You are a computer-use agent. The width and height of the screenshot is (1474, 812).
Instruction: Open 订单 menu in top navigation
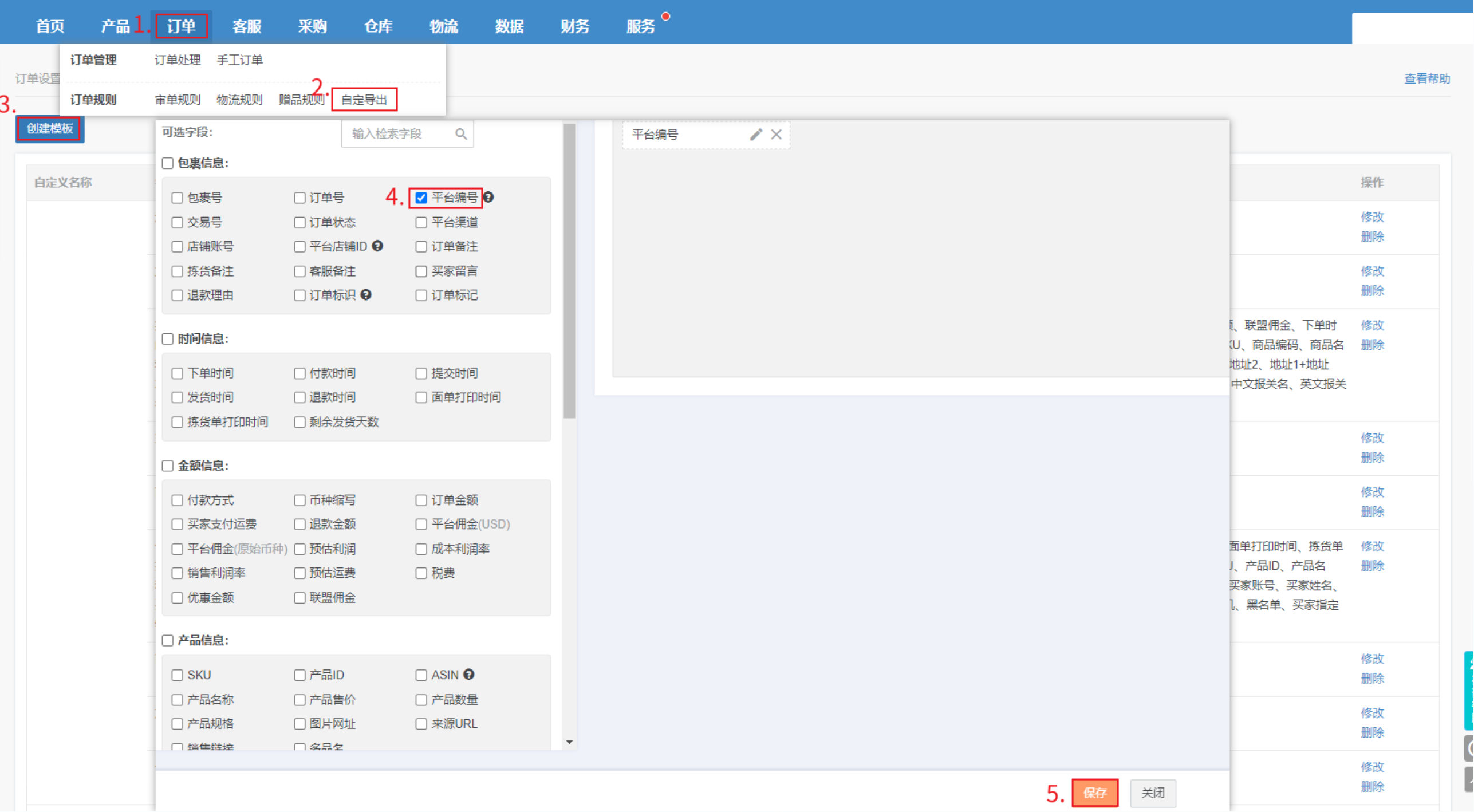coord(181,26)
